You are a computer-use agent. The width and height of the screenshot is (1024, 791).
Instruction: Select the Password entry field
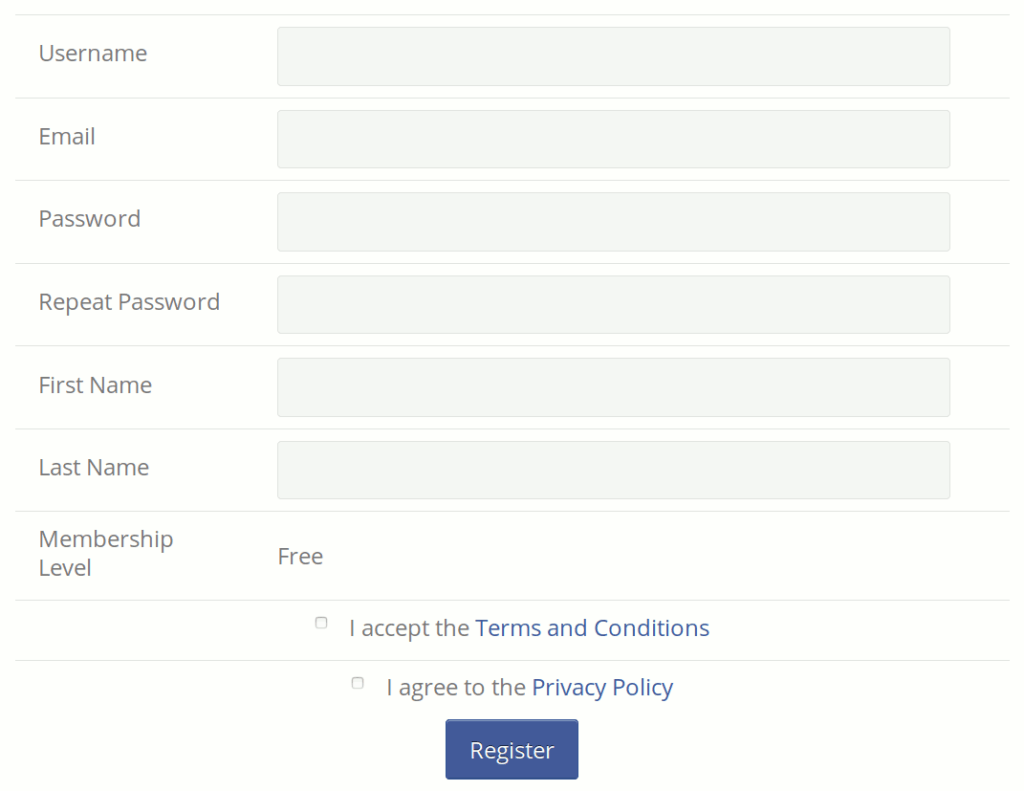tap(613, 222)
